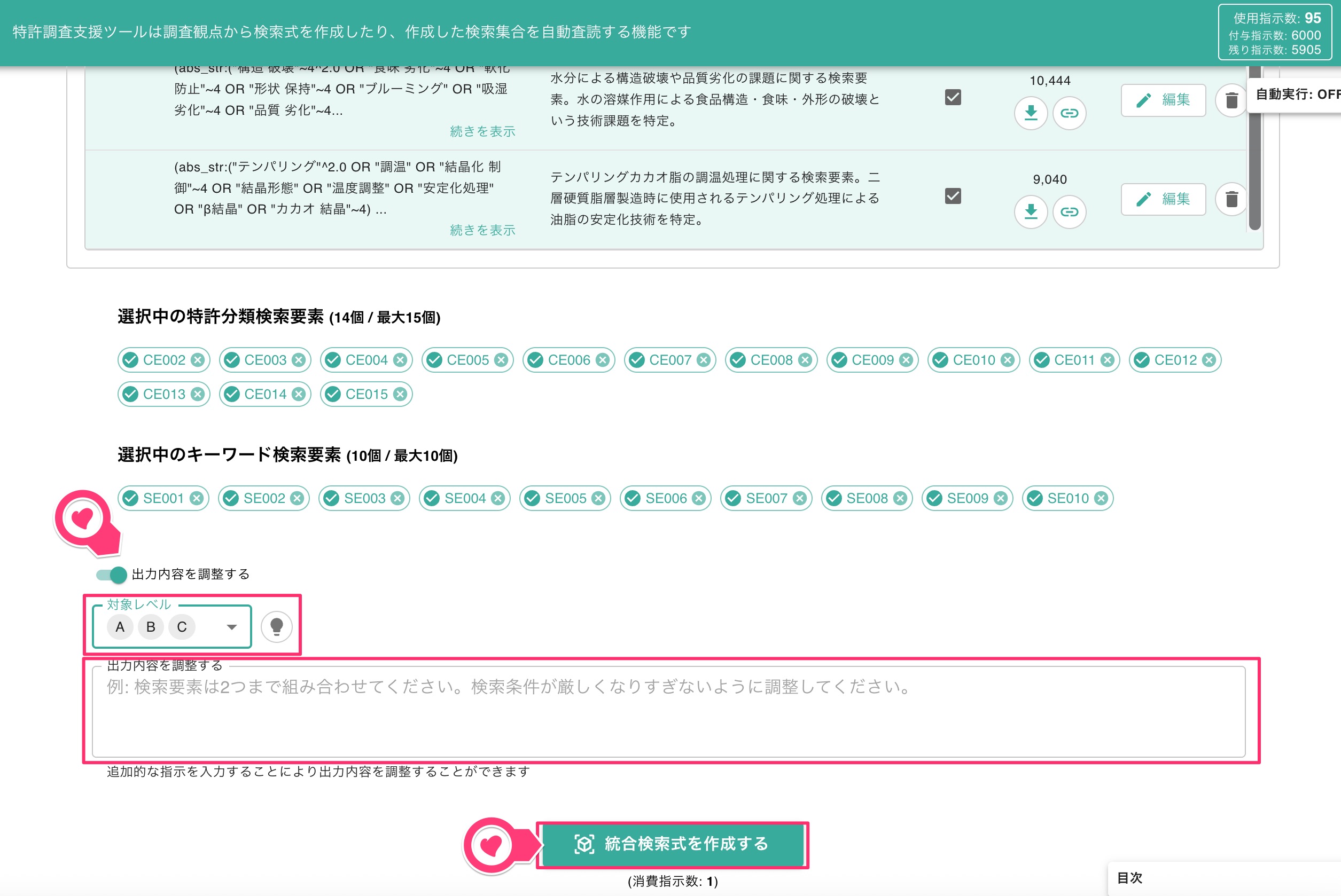Image resolution: width=1341 pixels, height=896 pixels.
Task: Click the lightbulb hint icon beside 対象レベル
Action: click(277, 627)
